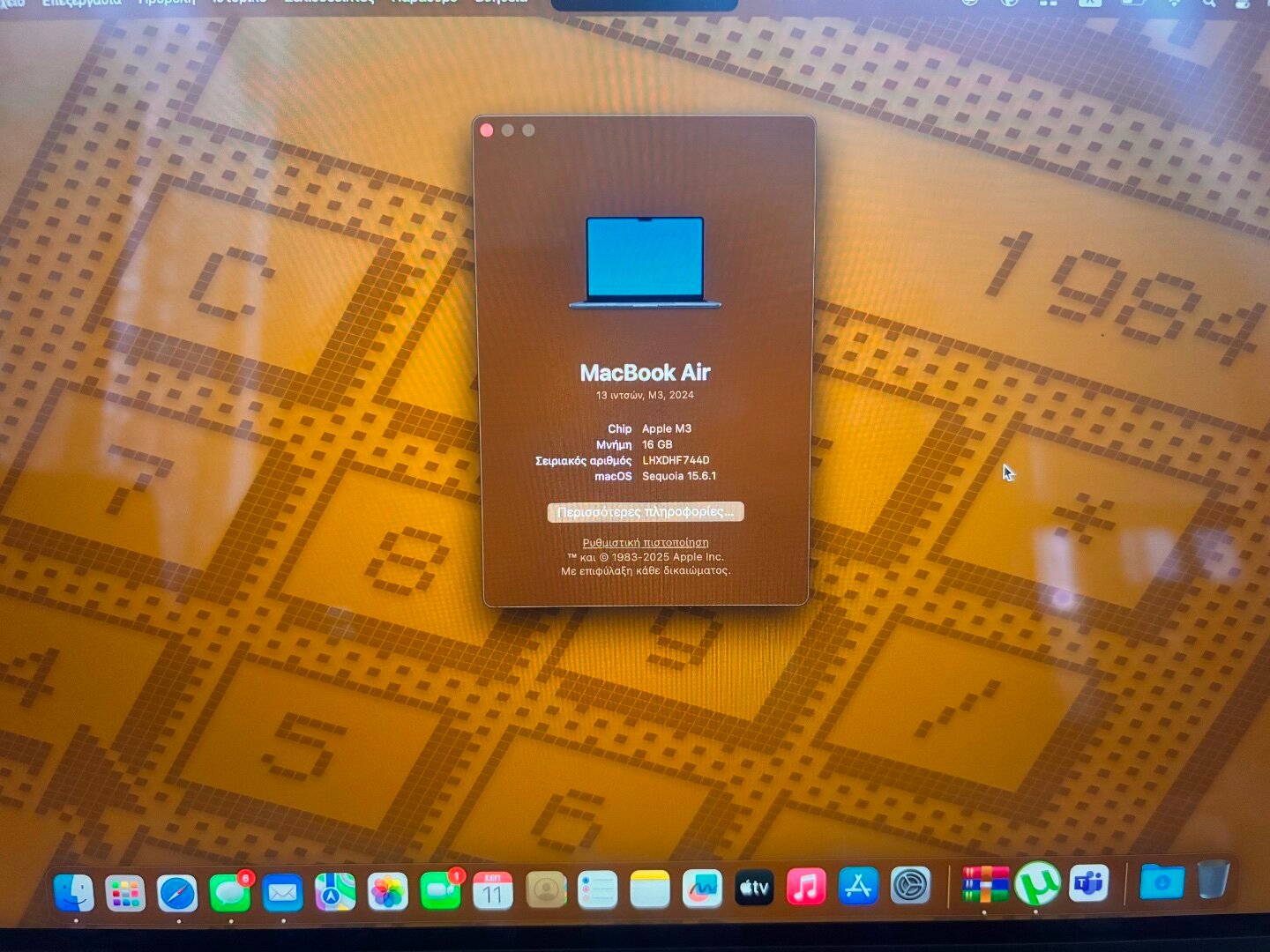Open the Trash
1270x952 pixels.
pos(1214,879)
